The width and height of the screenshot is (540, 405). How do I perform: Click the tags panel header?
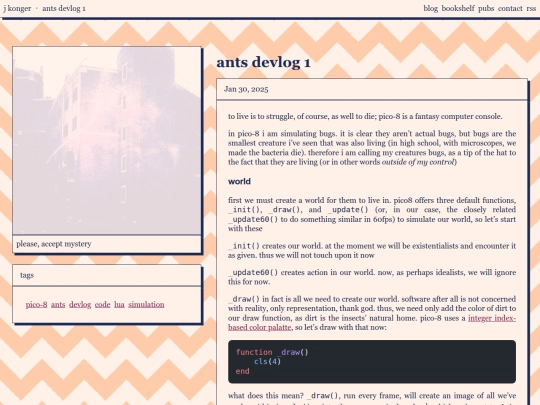(107, 275)
